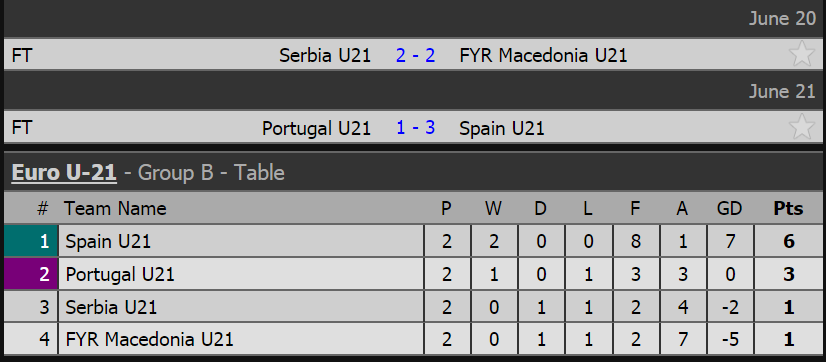The image size is (826, 362).
Task: Star the Serbia U21 vs Macedonia match
Action: [802, 54]
